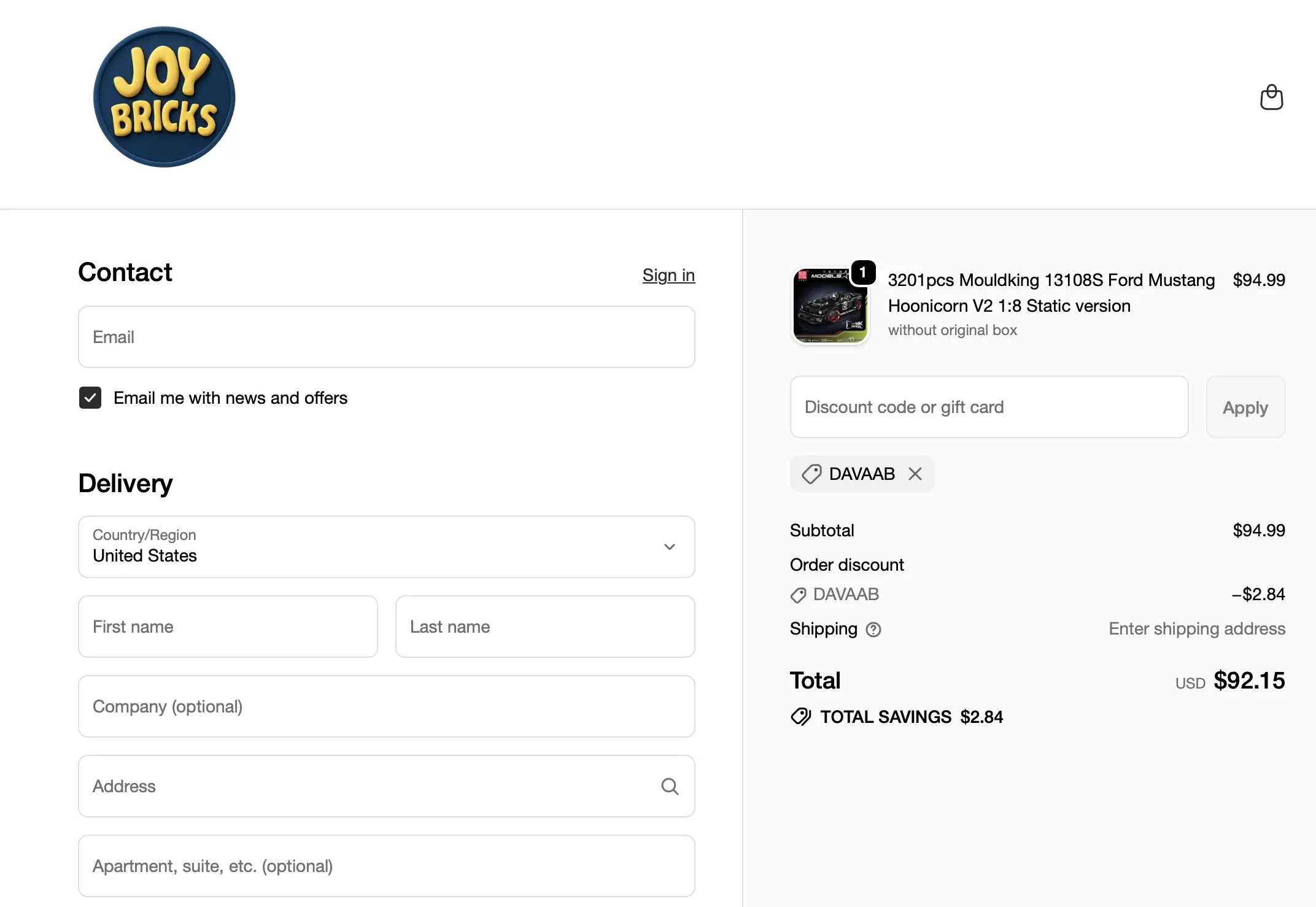Click the tag icon in DAVAAB chip

(811, 474)
